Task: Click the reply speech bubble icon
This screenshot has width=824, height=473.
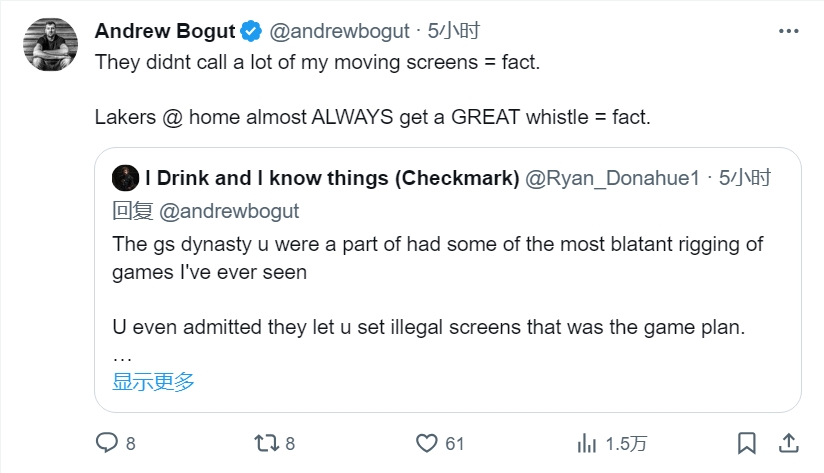Action: tap(107, 442)
